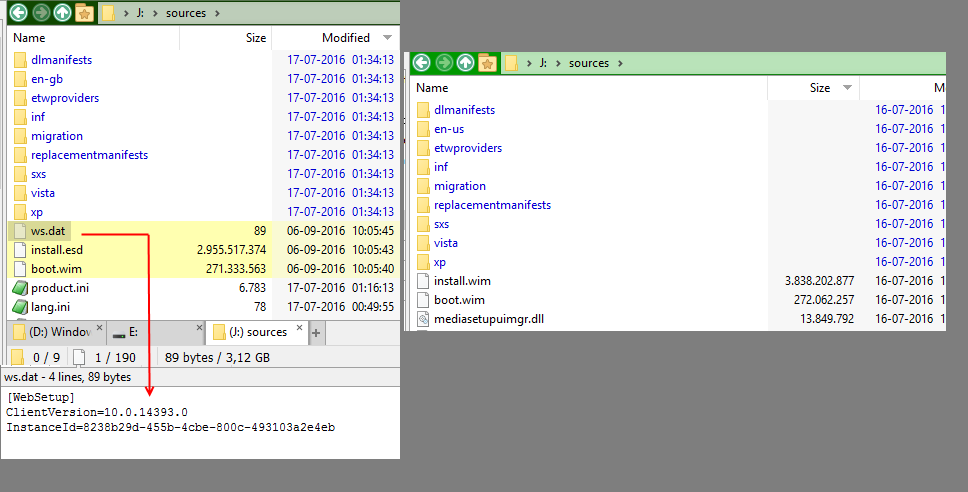The height and width of the screenshot is (492, 968).
Task: Go forward in left pane
Action: (x=41, y=12)
